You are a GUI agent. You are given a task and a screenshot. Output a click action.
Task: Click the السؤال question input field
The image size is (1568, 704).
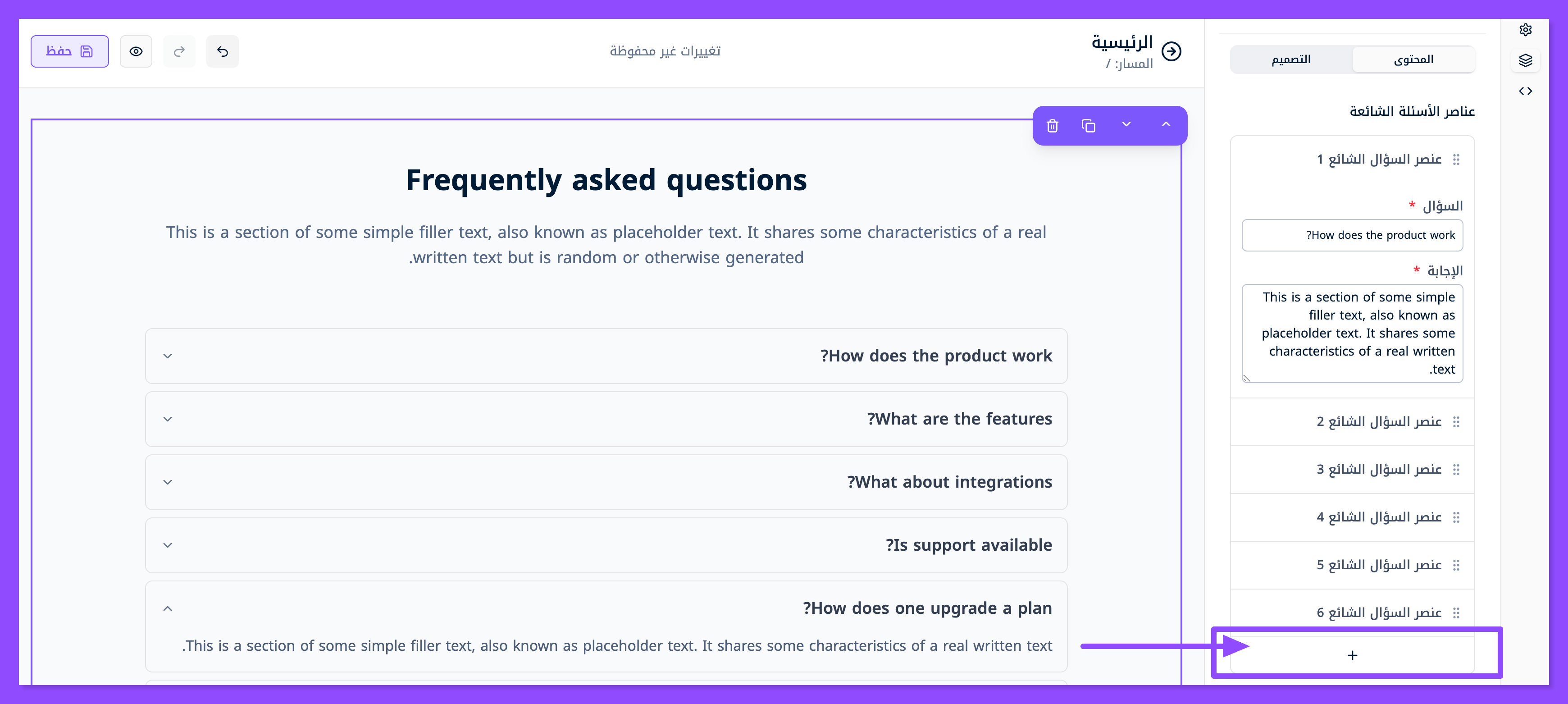click(1353, 235)
